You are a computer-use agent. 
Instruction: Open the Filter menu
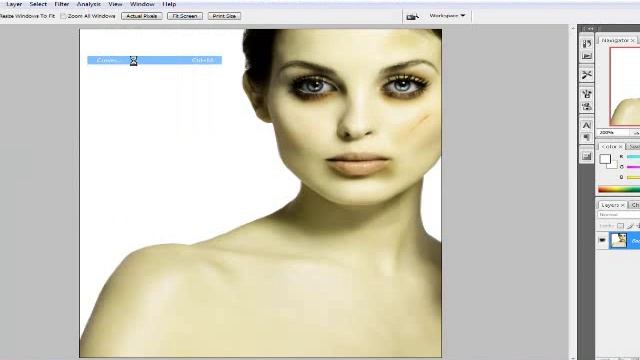coord(62,4)
